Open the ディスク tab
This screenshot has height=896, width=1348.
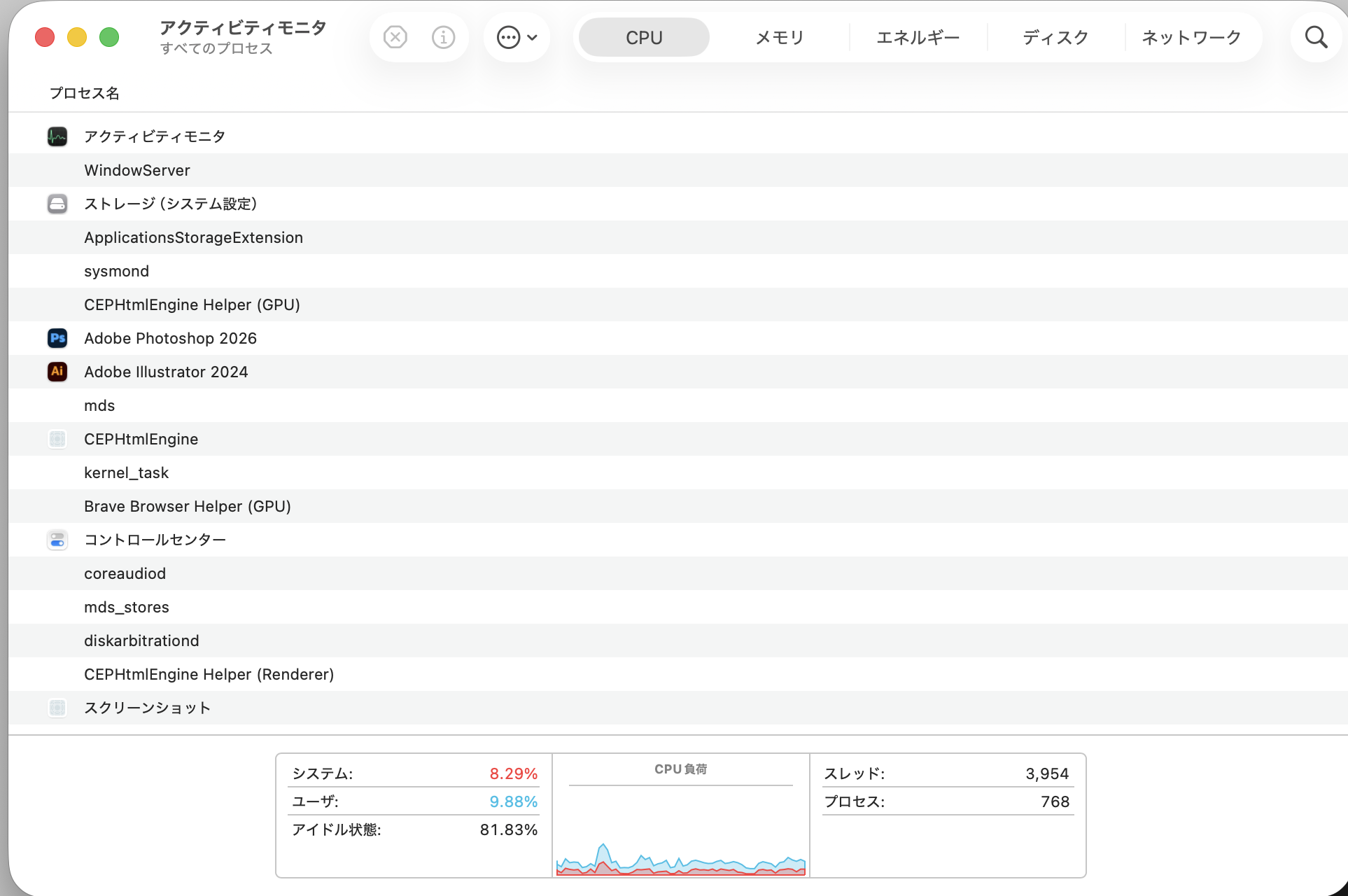(1055, 37)
